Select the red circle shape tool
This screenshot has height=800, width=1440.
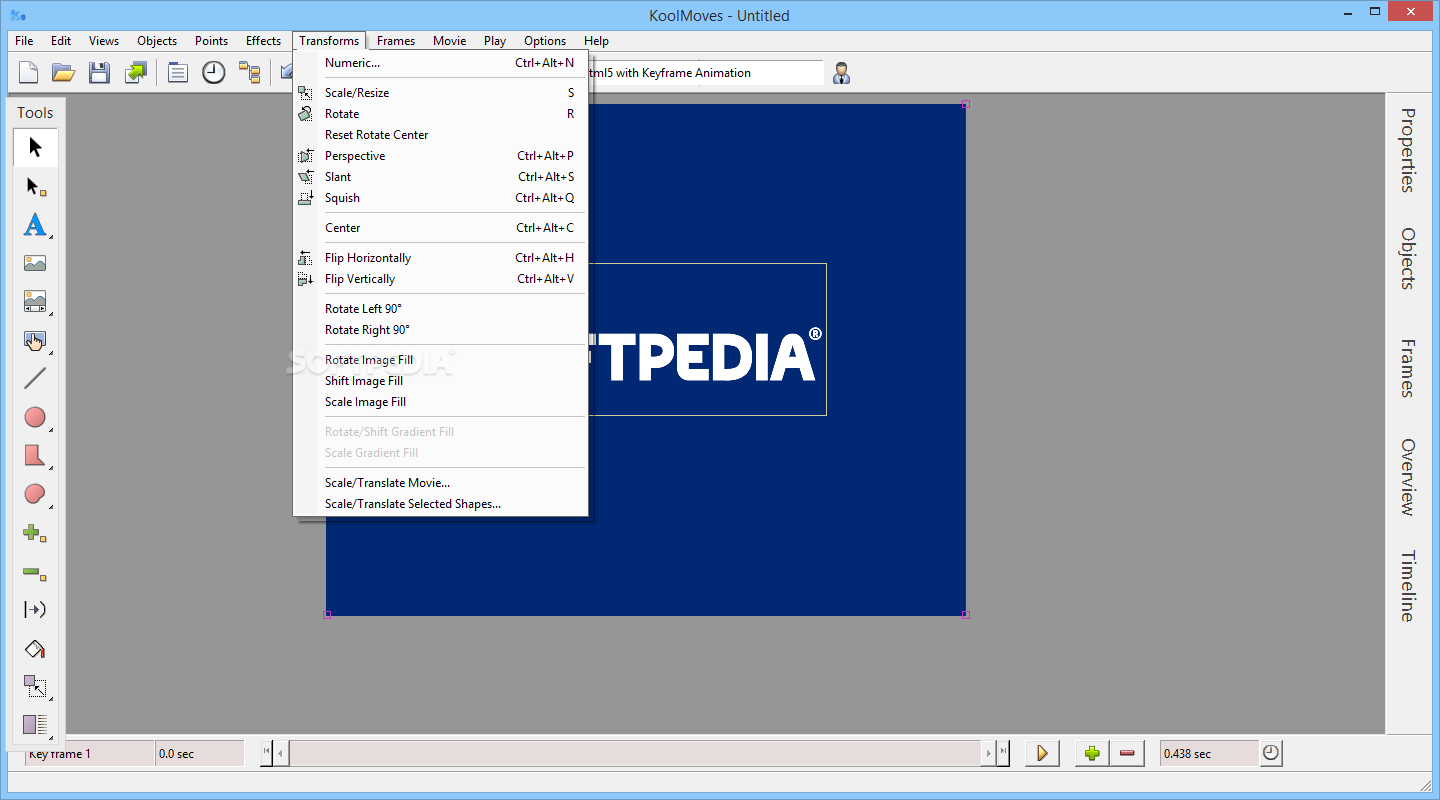pyautogui.click(x=35, y=417)
